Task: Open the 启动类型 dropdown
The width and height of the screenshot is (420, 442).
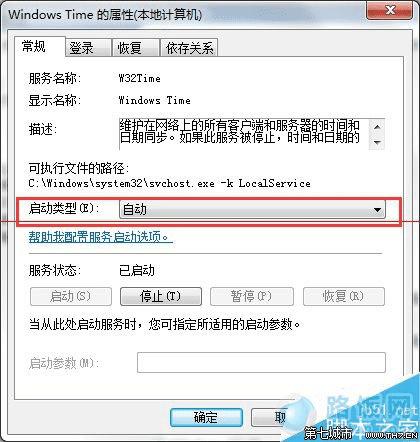Action: pos(252,210)
